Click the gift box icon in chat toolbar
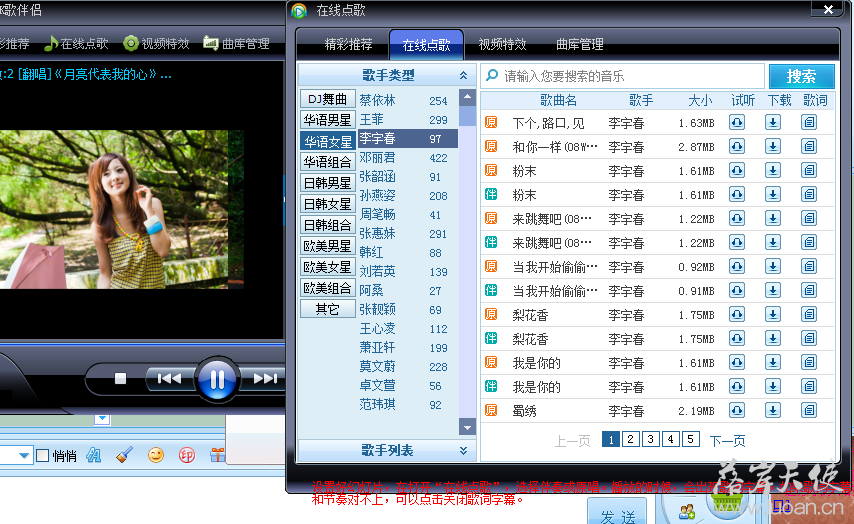 217,455
